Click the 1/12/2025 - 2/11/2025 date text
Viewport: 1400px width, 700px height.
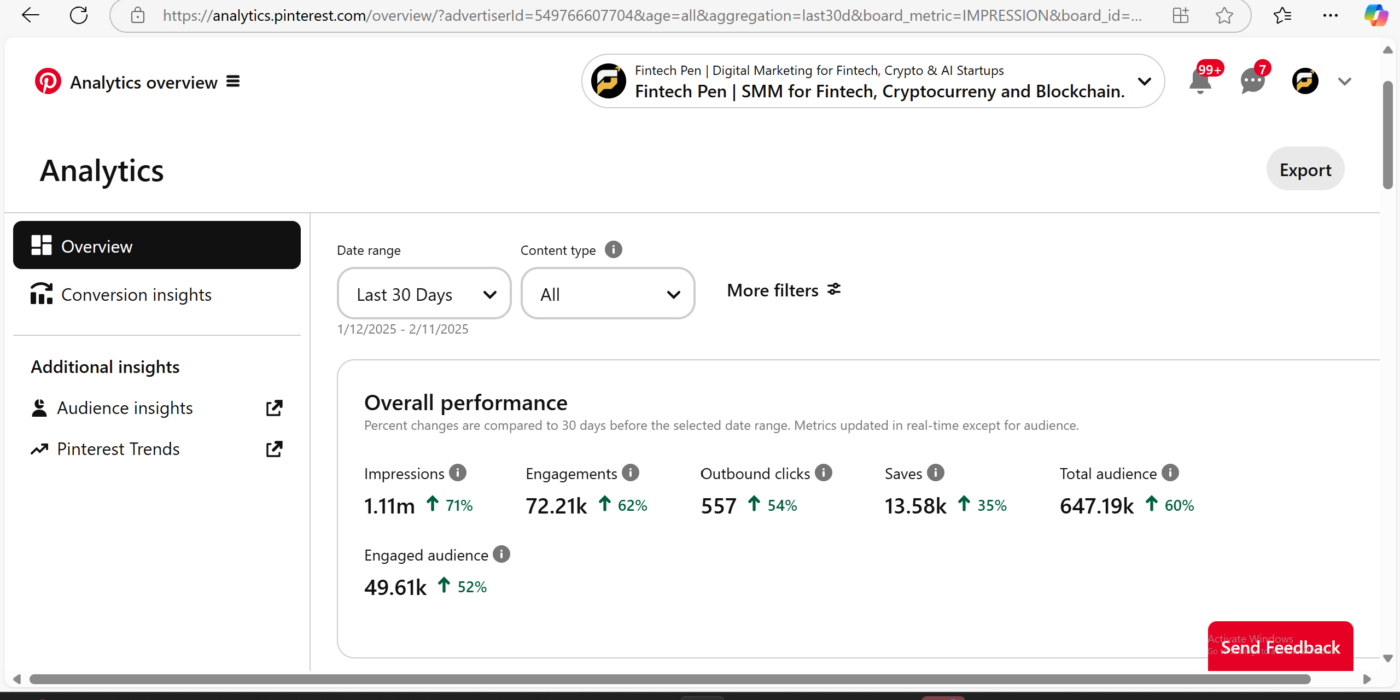click(402, 329)
